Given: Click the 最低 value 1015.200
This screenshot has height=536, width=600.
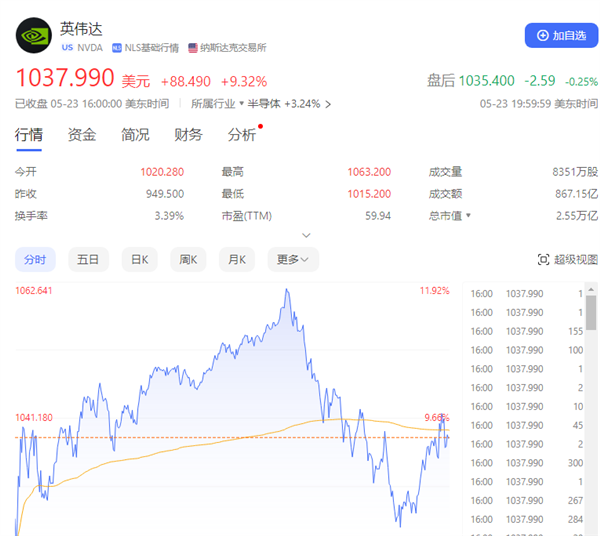Looking at the screenshot, I should pyautogui.click(x=369, y=194).
